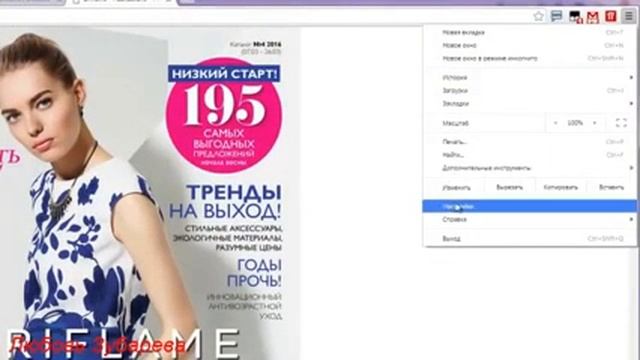Click the '100%' zoom value

(x=575, y=123)
